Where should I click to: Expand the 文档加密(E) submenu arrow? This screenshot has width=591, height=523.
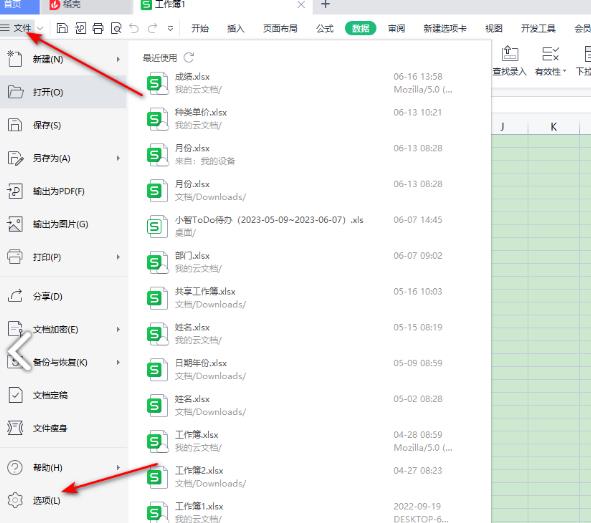coord(118,329)
